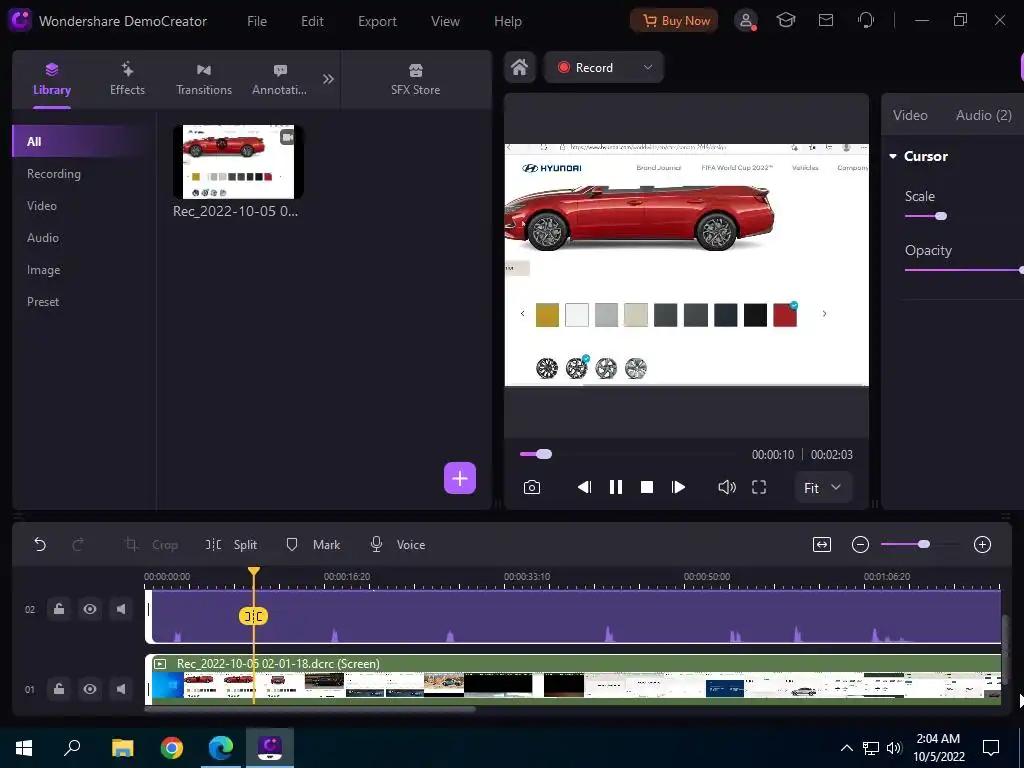The width and height of the screenshot is (1024, 768).
Task: Select the Preset library category
Action: coord(42,302)
